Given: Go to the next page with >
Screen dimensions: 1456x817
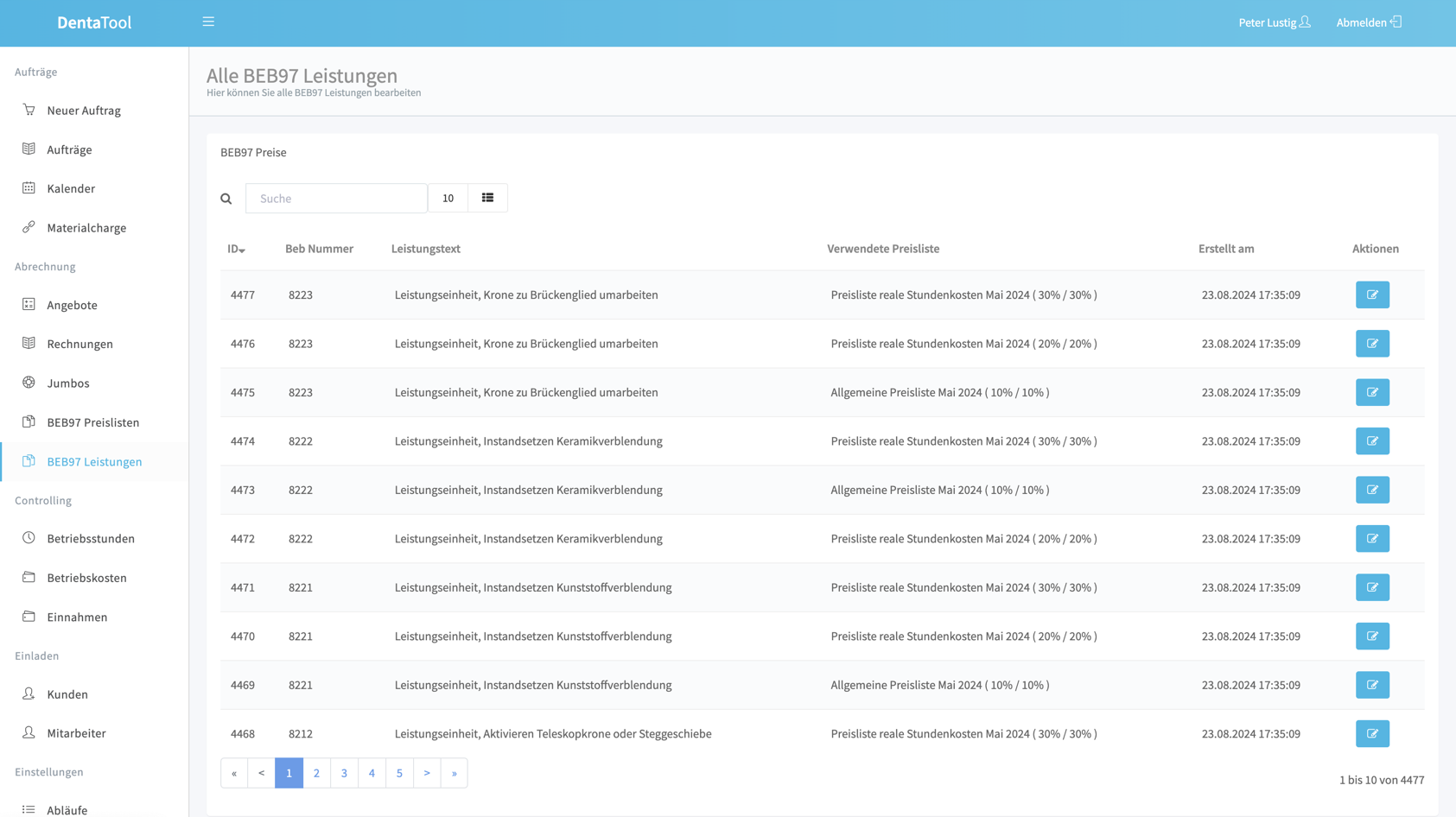Looking at the screenshot, I should [427, 773].
